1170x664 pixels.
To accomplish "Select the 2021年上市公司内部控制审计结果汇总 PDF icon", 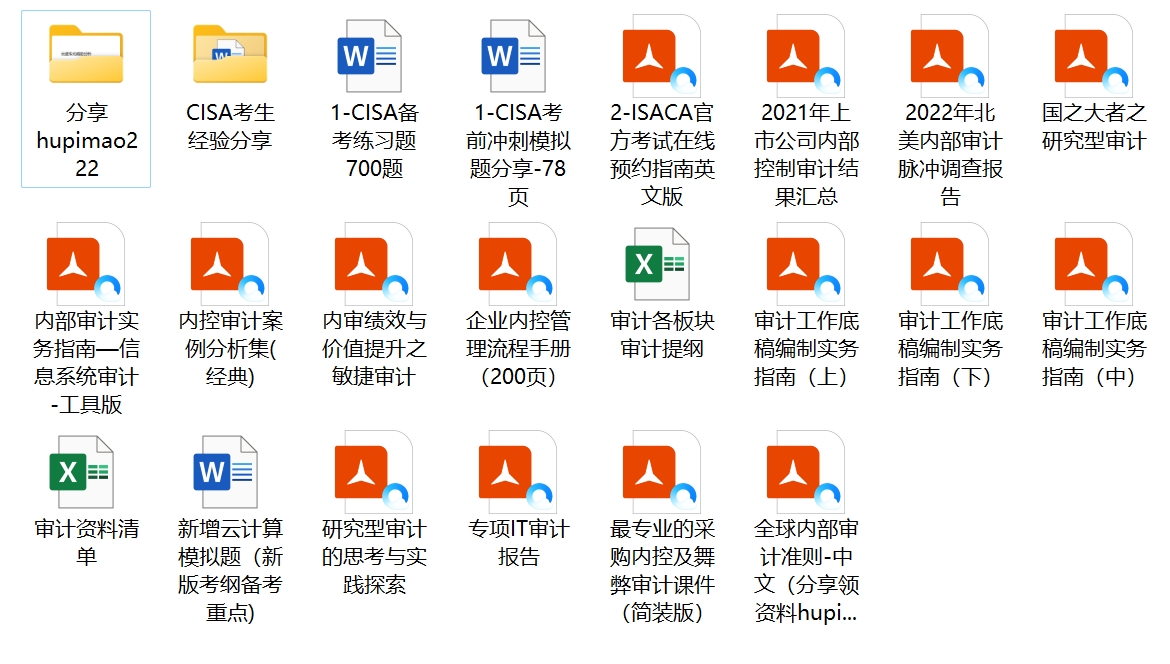I will click(x=805, y=54).
